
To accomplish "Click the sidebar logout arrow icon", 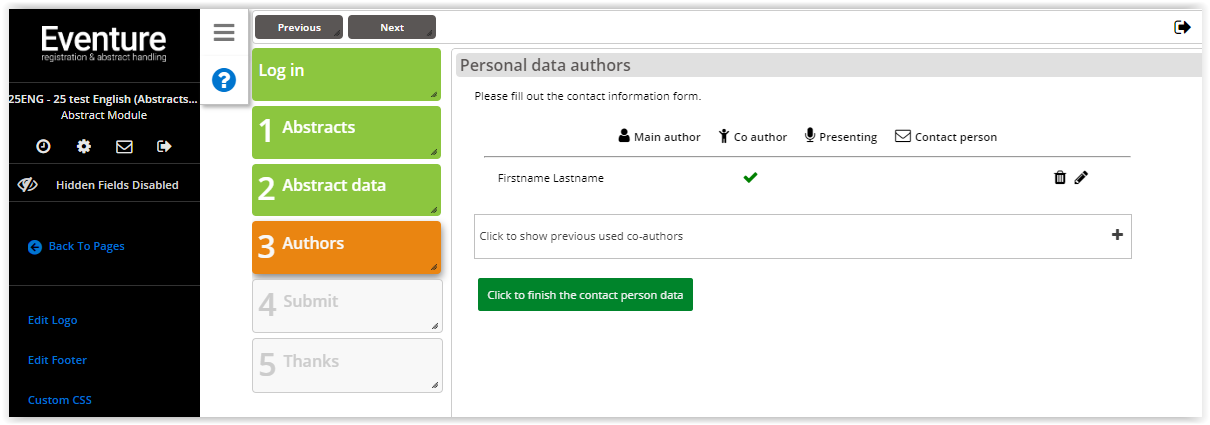I will point(165,146).
